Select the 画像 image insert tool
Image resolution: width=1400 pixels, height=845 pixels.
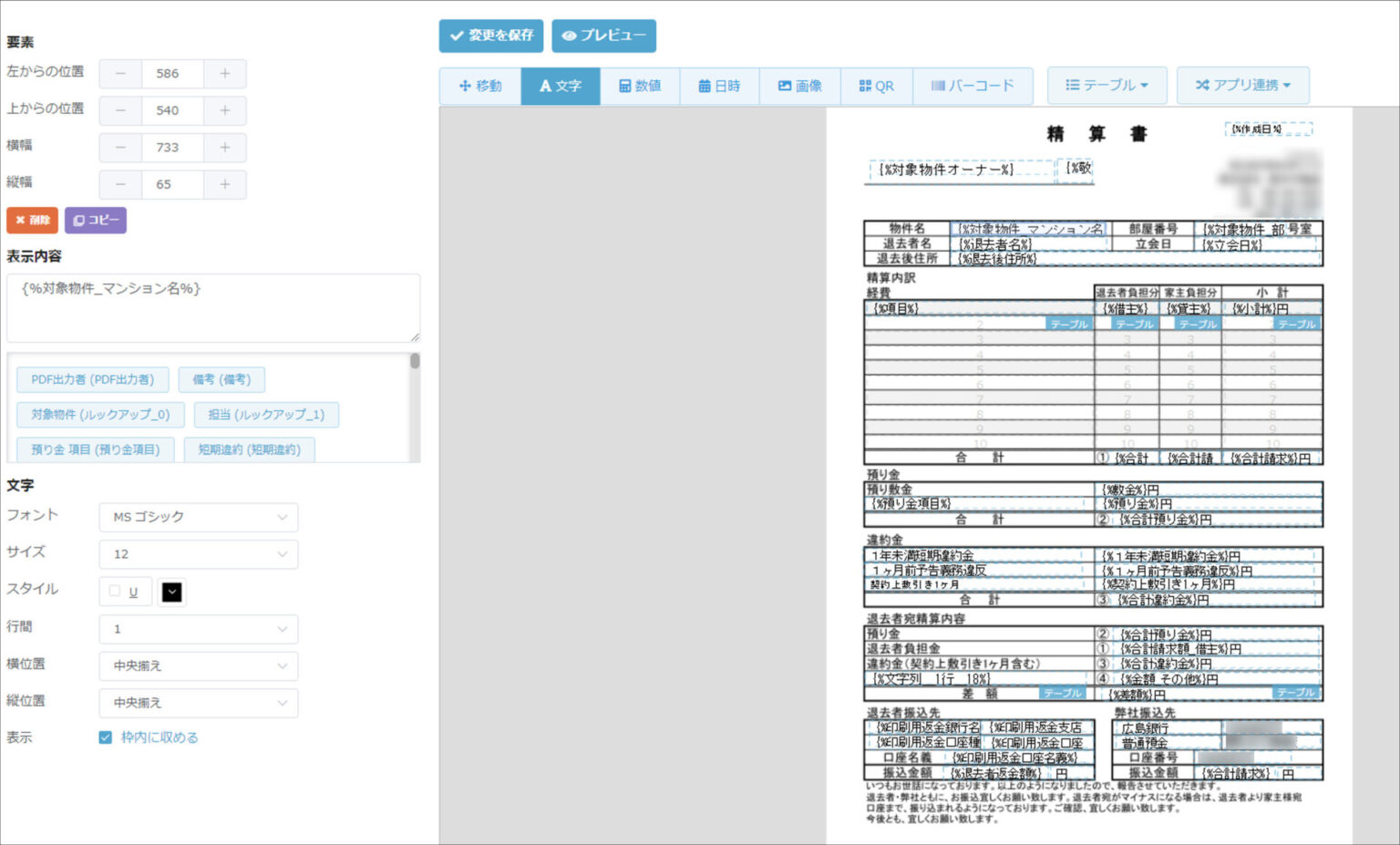[799, 86]
